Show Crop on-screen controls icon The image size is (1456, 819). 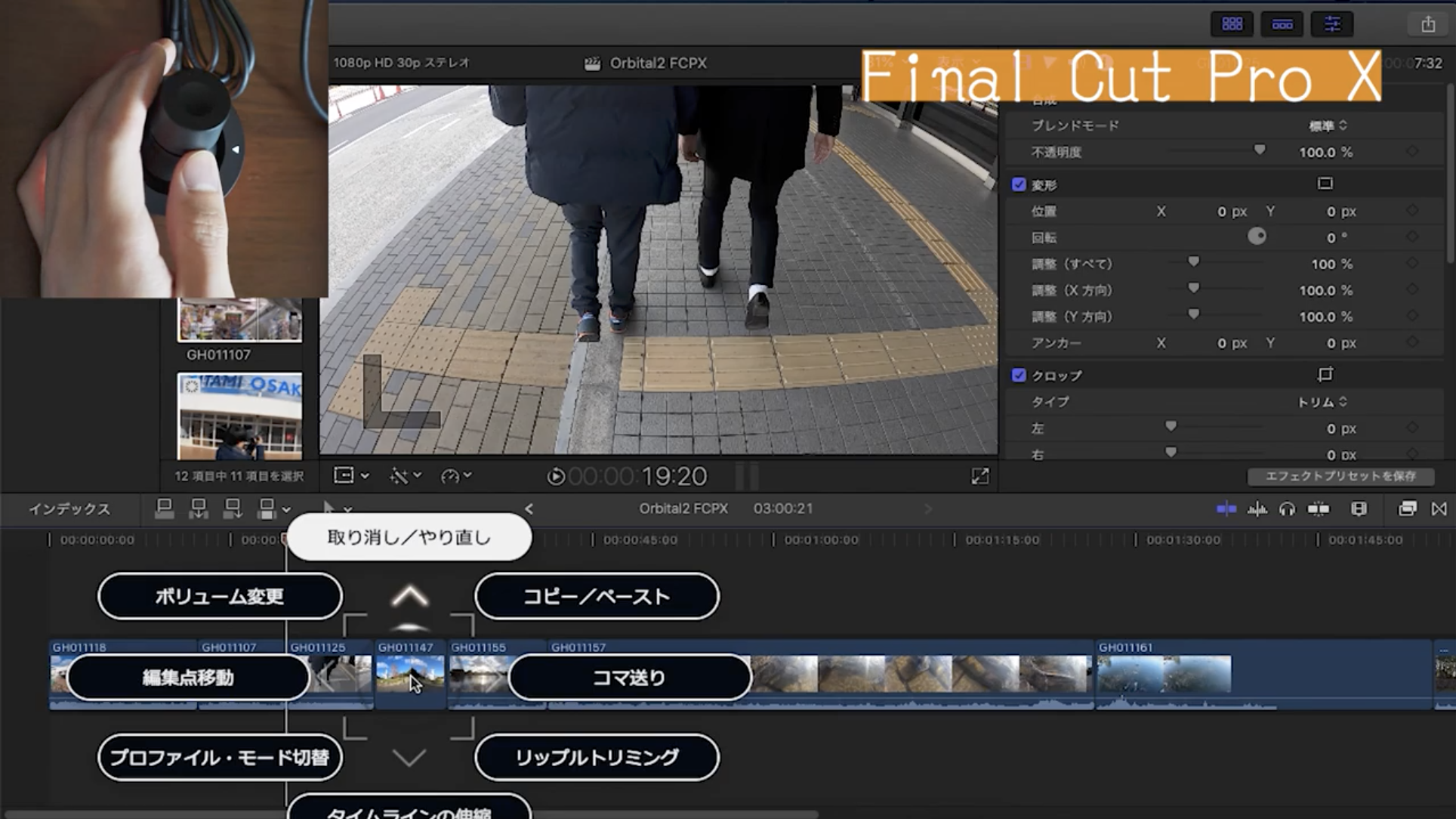pos(1325,375)
